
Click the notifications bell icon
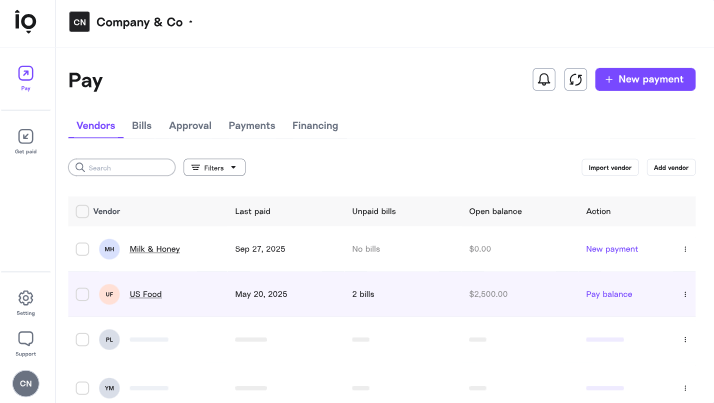(x=544, y=80)
